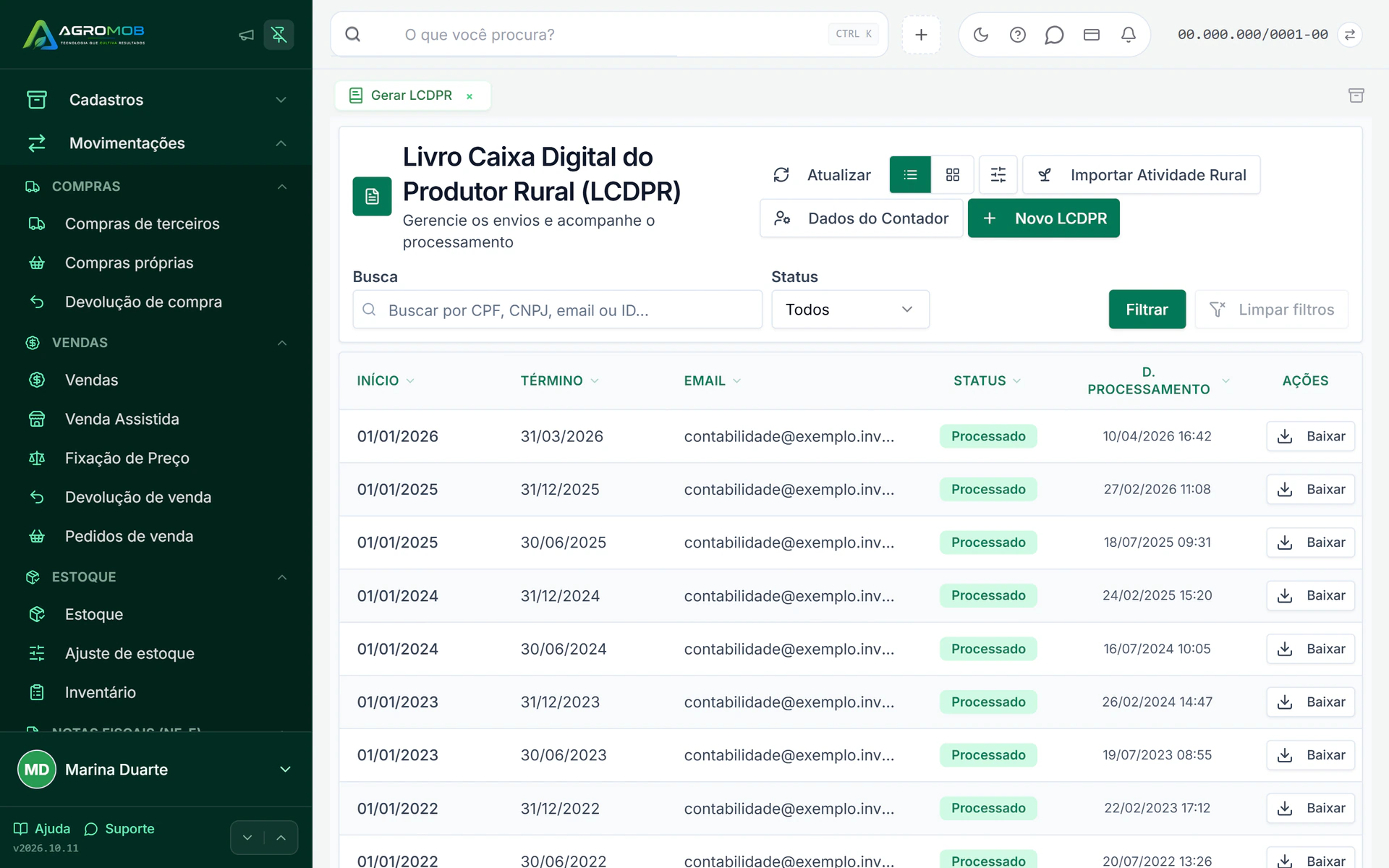Click the credit card billing icon
The image size is (1389, 868).
coord(1092,35)
